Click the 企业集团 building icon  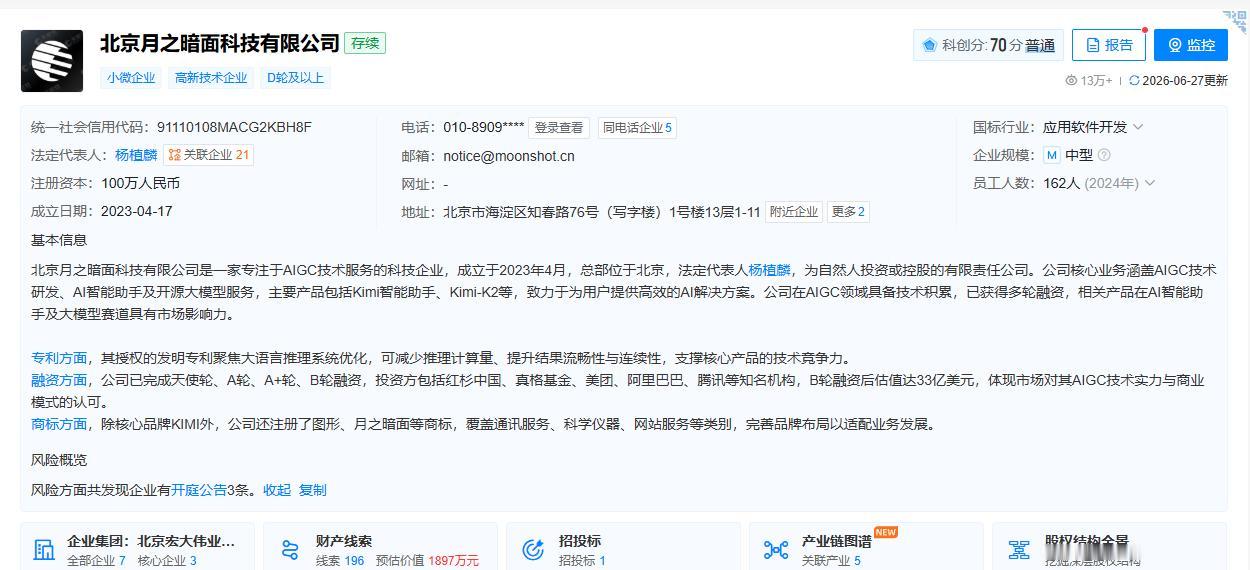pyautogui.click(x=44, y=550)
